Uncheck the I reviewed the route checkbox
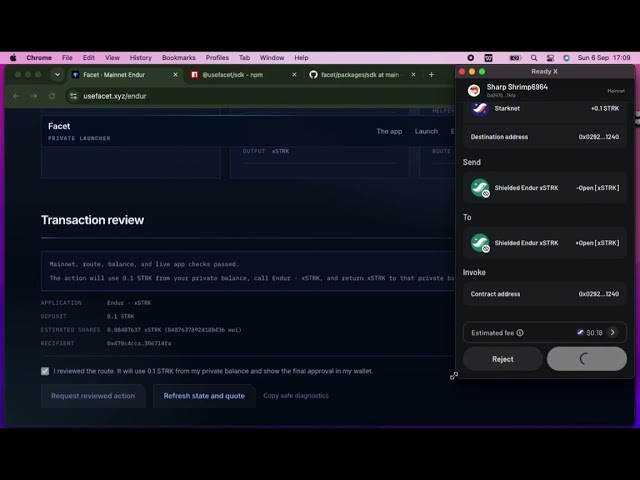The image size is (640, 480). (45, 371)
